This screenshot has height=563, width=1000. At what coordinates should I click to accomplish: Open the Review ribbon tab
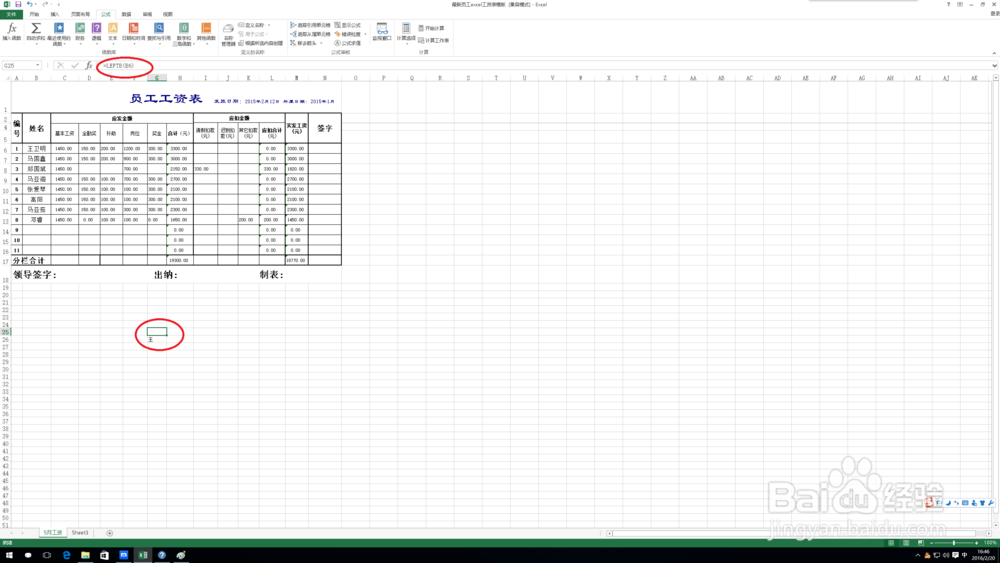147,14
